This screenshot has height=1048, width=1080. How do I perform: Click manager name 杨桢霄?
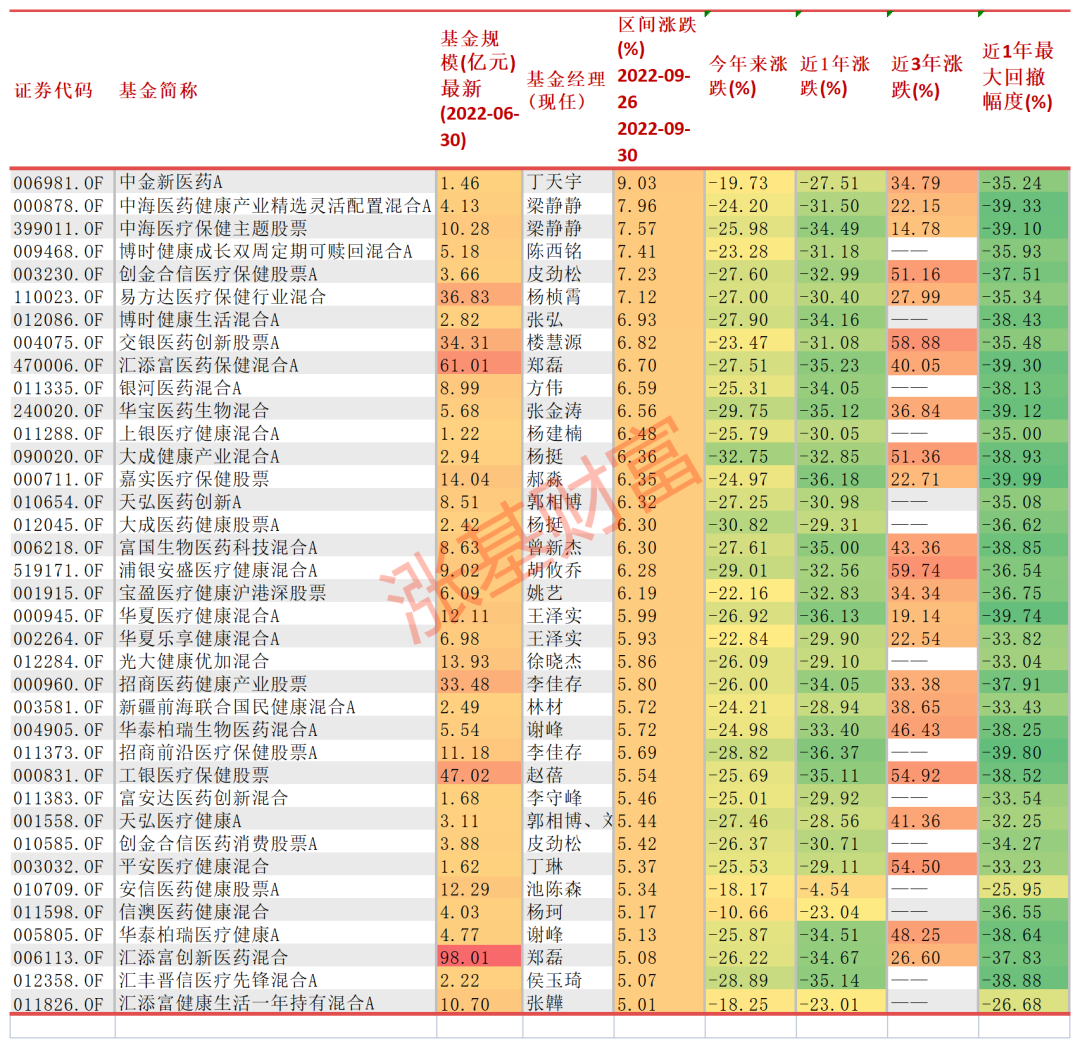(x=554, y=296)
